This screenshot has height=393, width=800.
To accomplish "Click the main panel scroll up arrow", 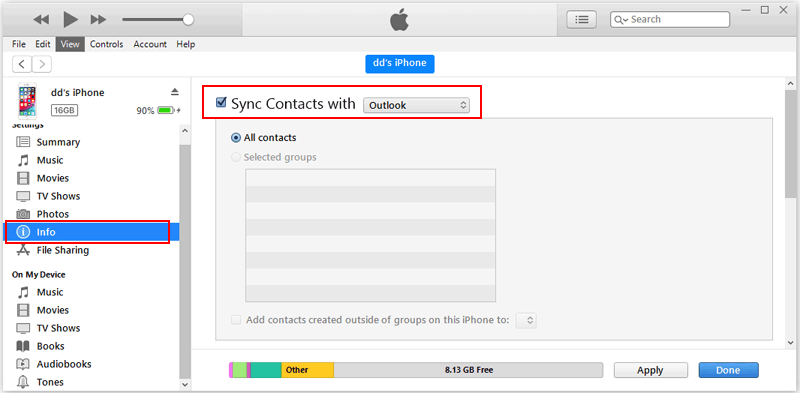I will pos(791,84).
